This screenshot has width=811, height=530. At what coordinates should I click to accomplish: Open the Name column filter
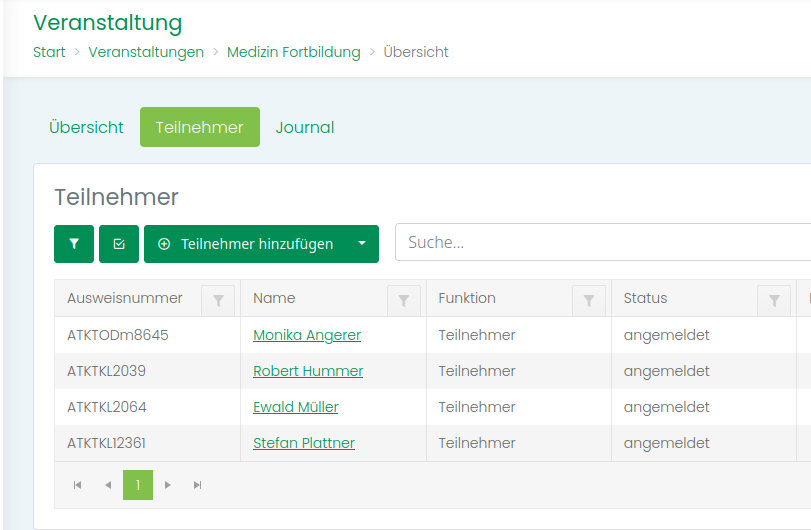(403, 299)
